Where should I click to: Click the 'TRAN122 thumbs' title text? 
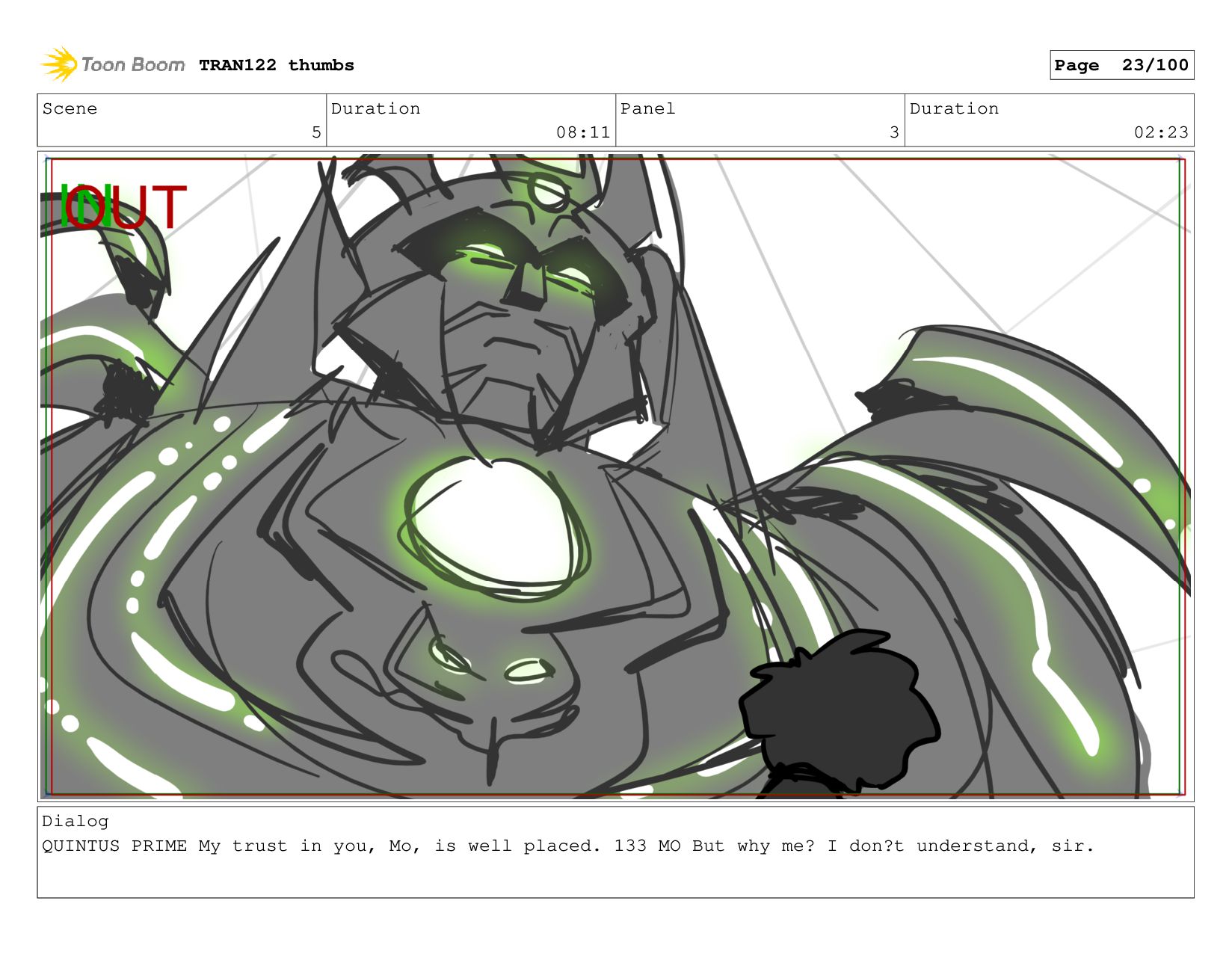(x=277, y=66)
